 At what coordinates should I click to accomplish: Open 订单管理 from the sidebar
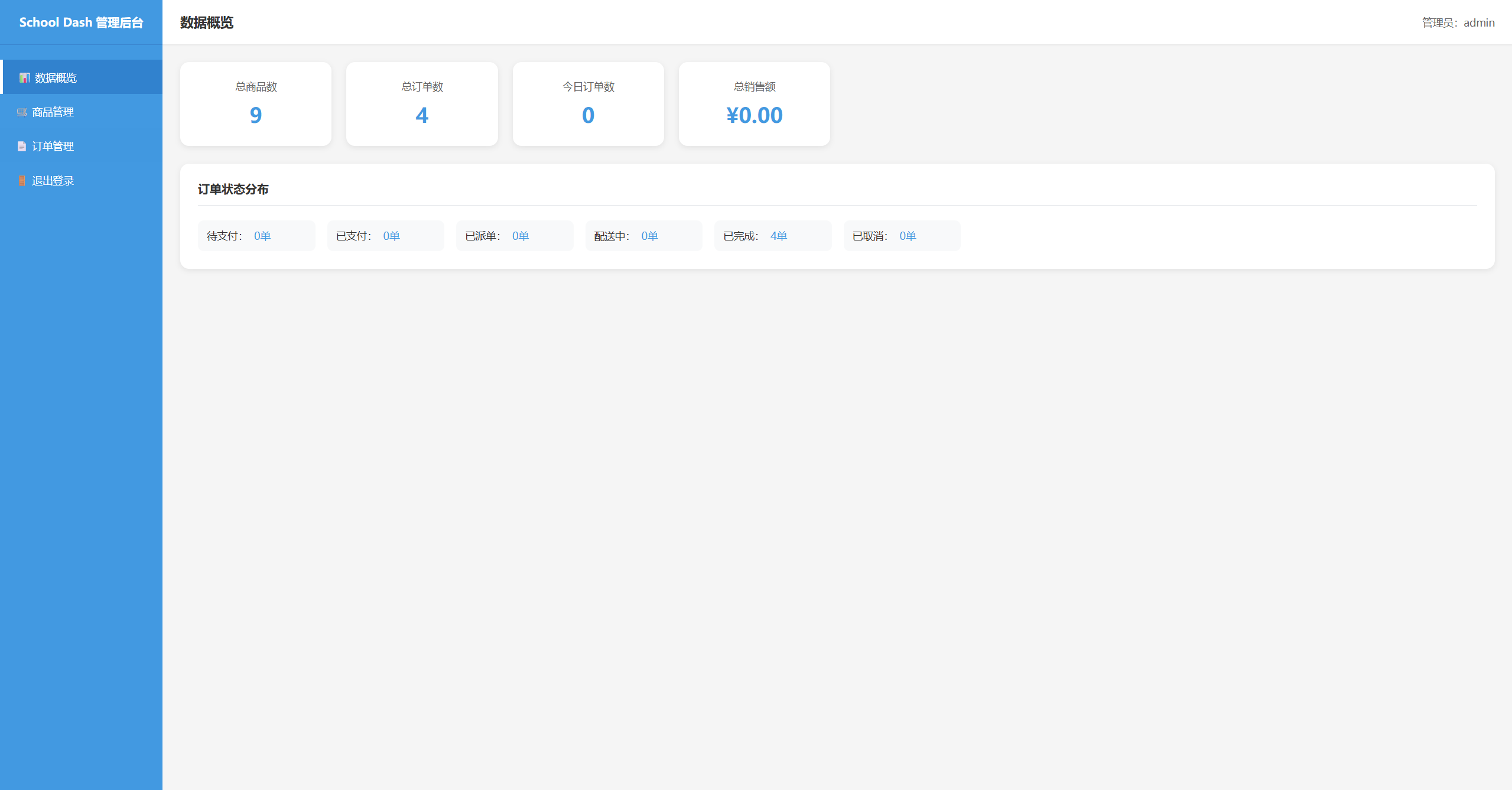[x=53, y=147]
